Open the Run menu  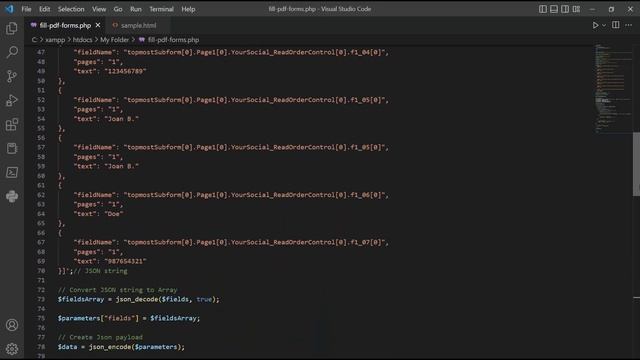coord(136,9)
